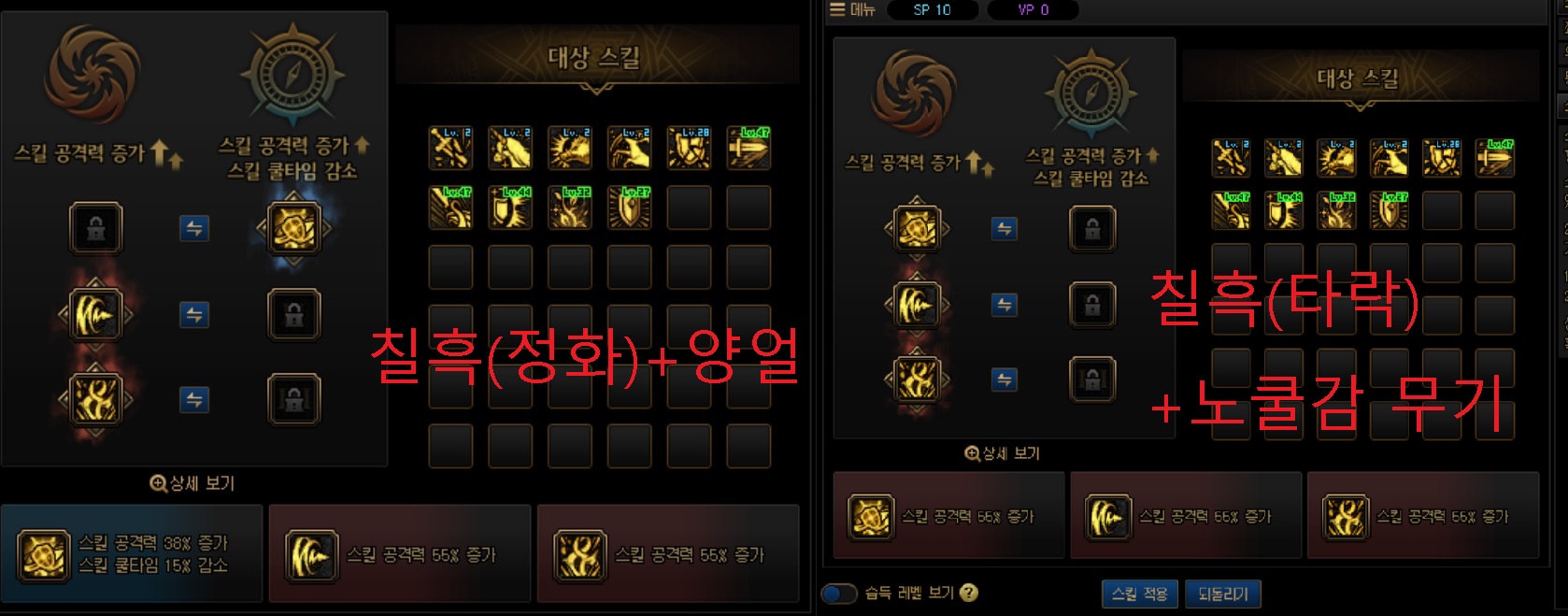This screenshot has width=1568, height=616.
Task: Expand the right 대상 스킬 header arrow
Action: click(1360, 105)
